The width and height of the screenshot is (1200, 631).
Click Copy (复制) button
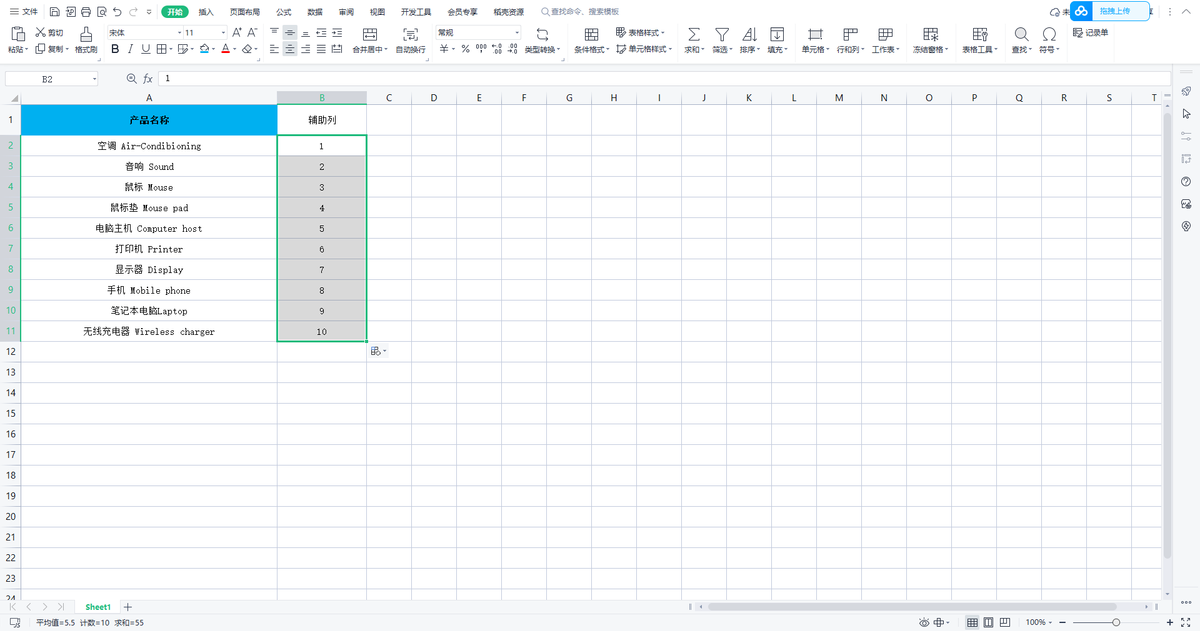(x=52, y=48)
